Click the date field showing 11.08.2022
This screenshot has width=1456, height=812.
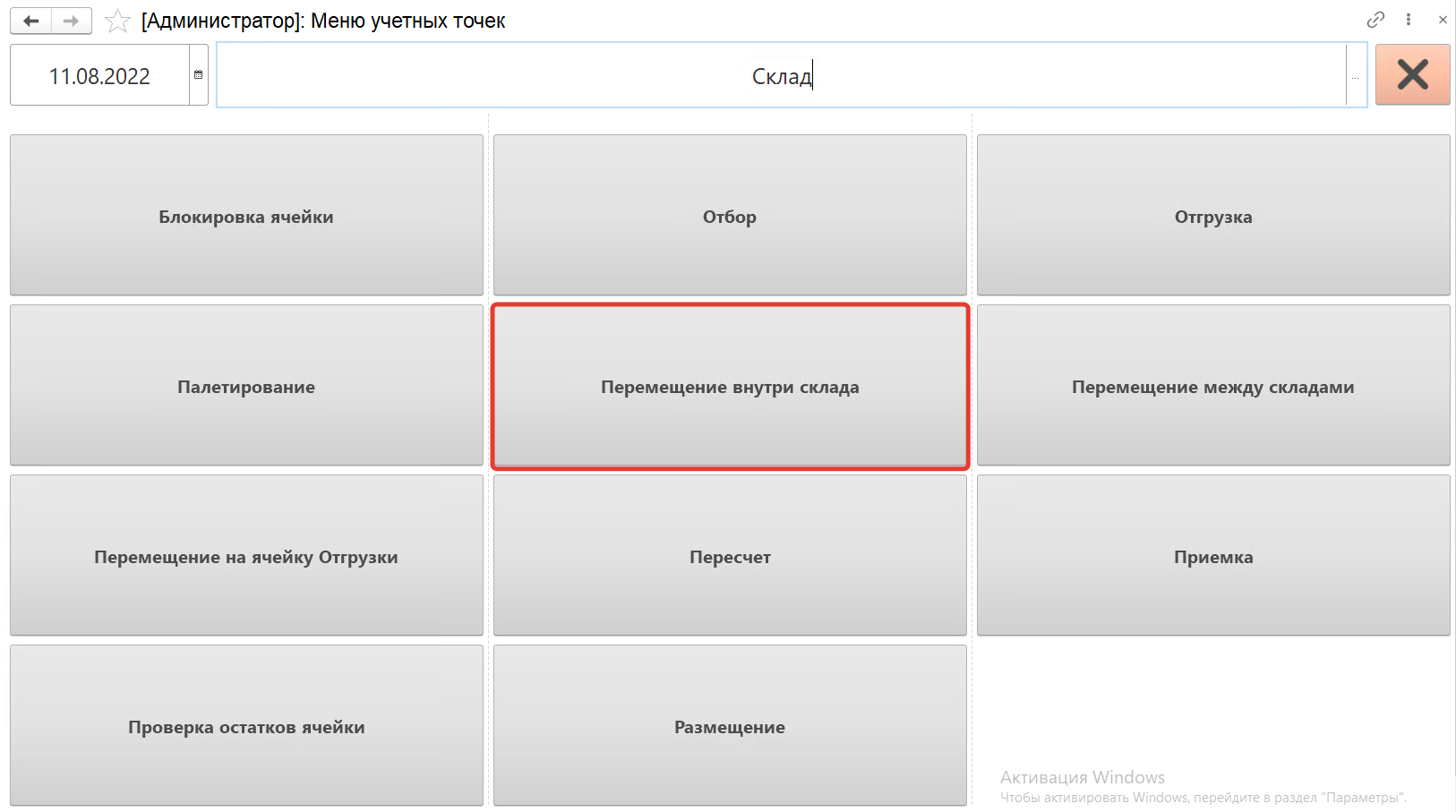(x=99, y=76)
